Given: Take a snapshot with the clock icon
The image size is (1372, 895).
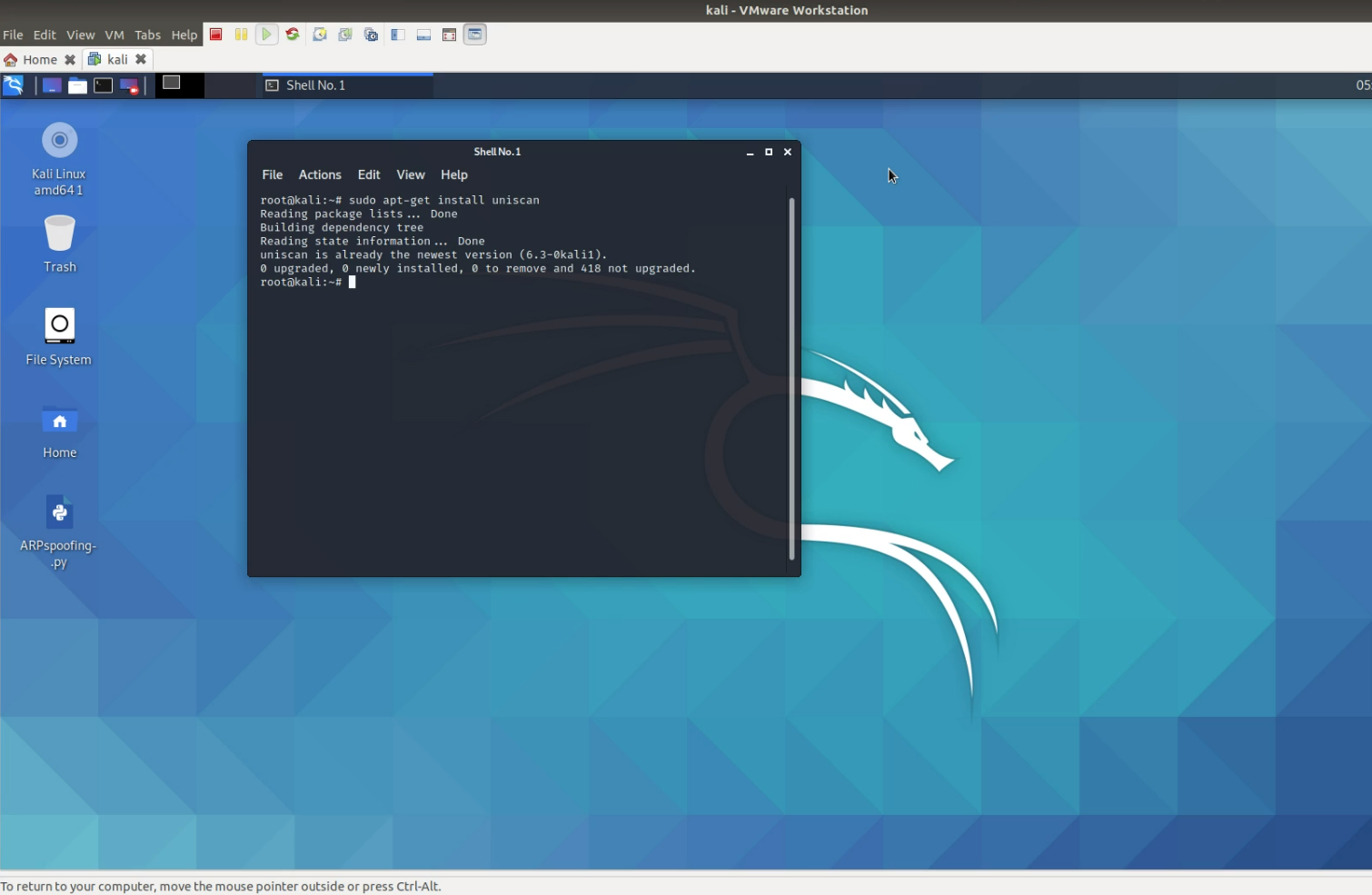Looking at the screenshot, I should [320, 35].
